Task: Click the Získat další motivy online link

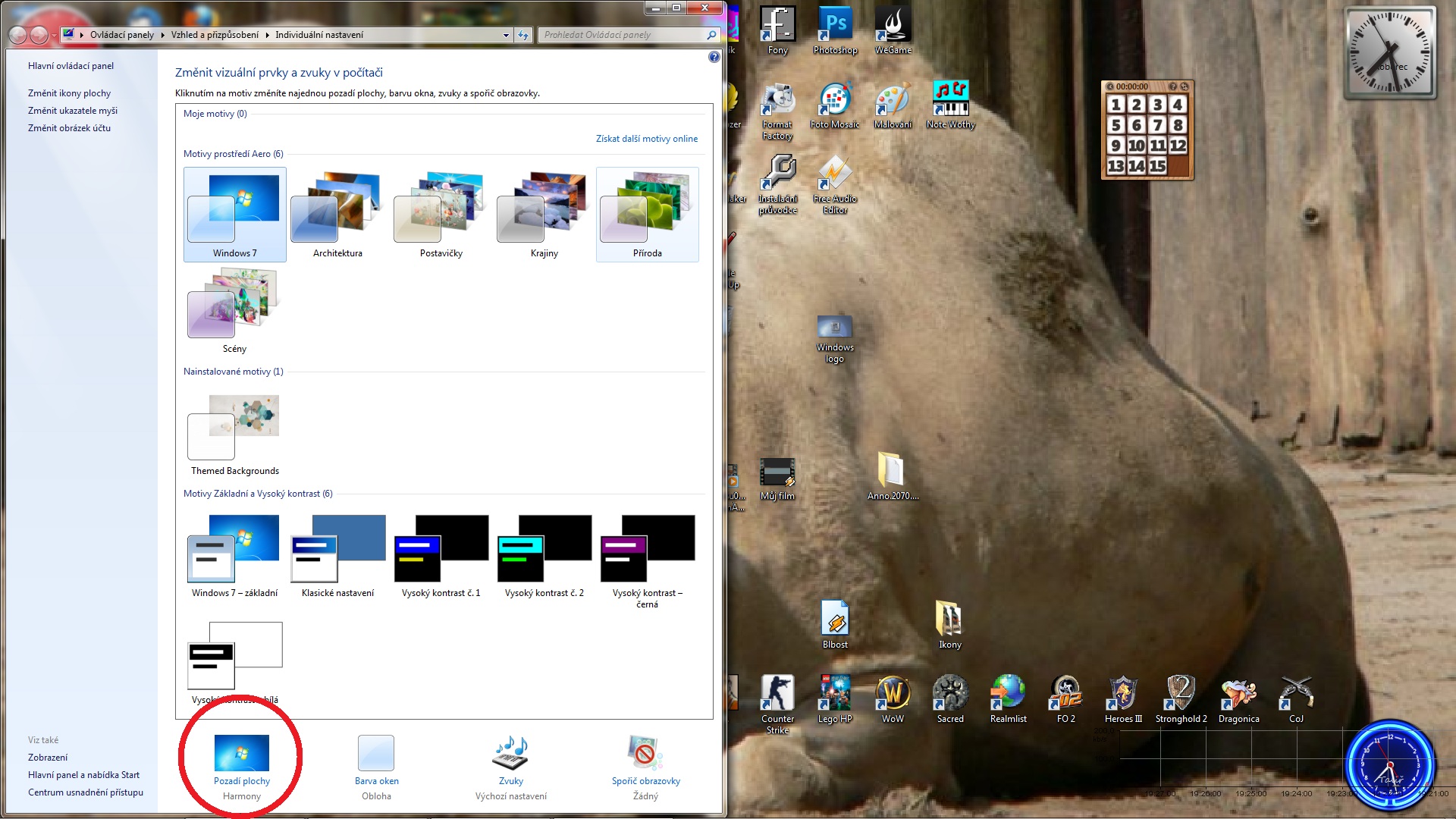Action: tap(646, 139)
